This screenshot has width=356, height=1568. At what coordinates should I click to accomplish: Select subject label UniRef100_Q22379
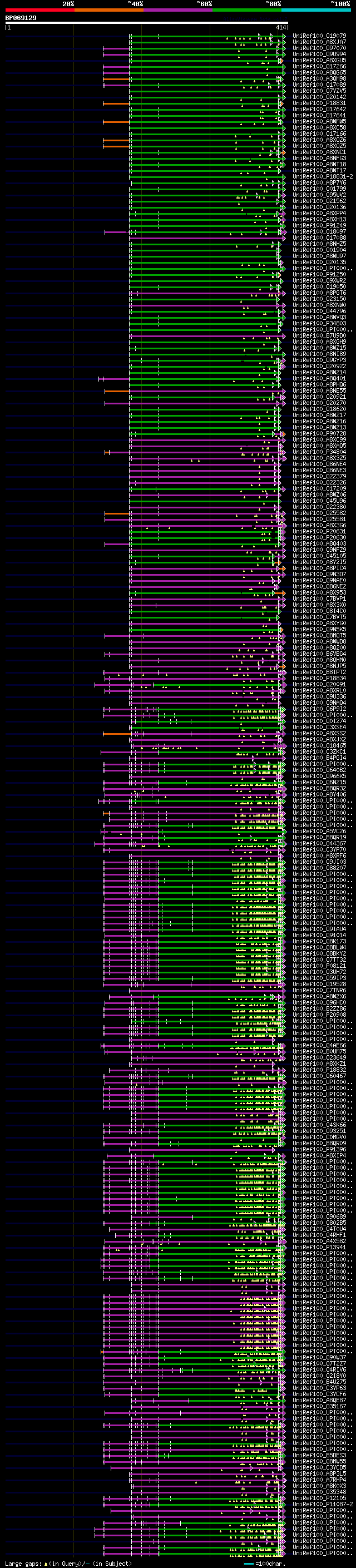[x=319, y=476]
